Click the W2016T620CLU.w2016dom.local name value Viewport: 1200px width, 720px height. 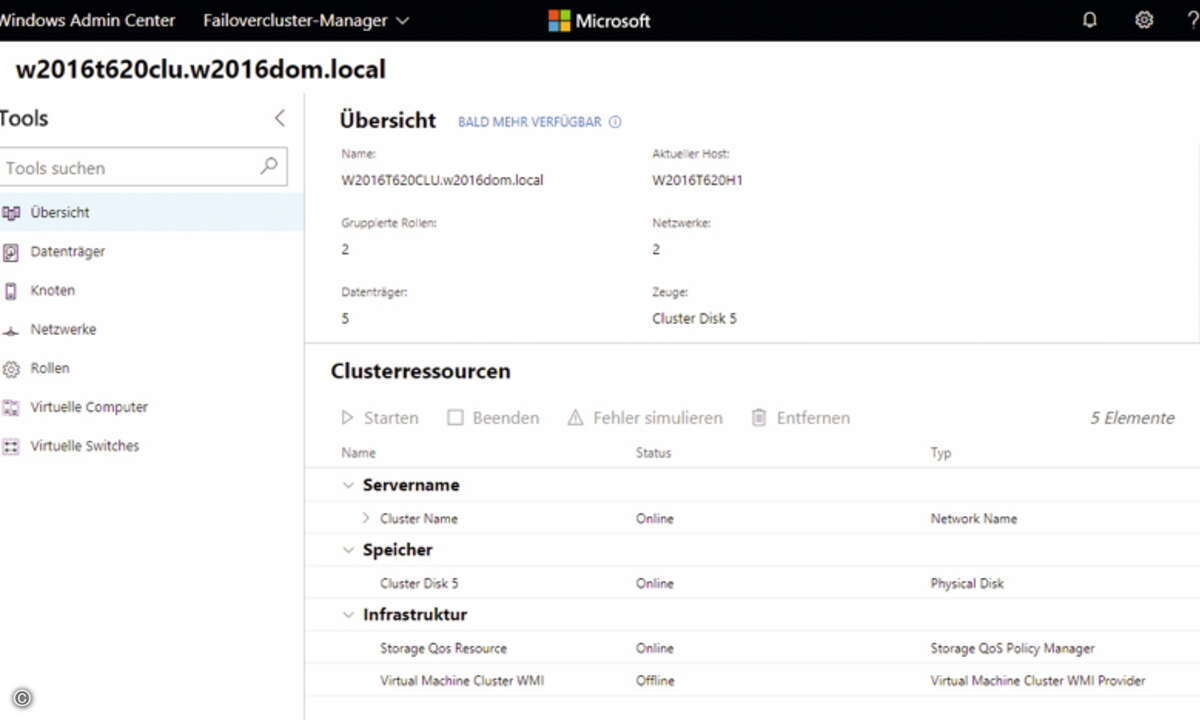tap(442, 180)
